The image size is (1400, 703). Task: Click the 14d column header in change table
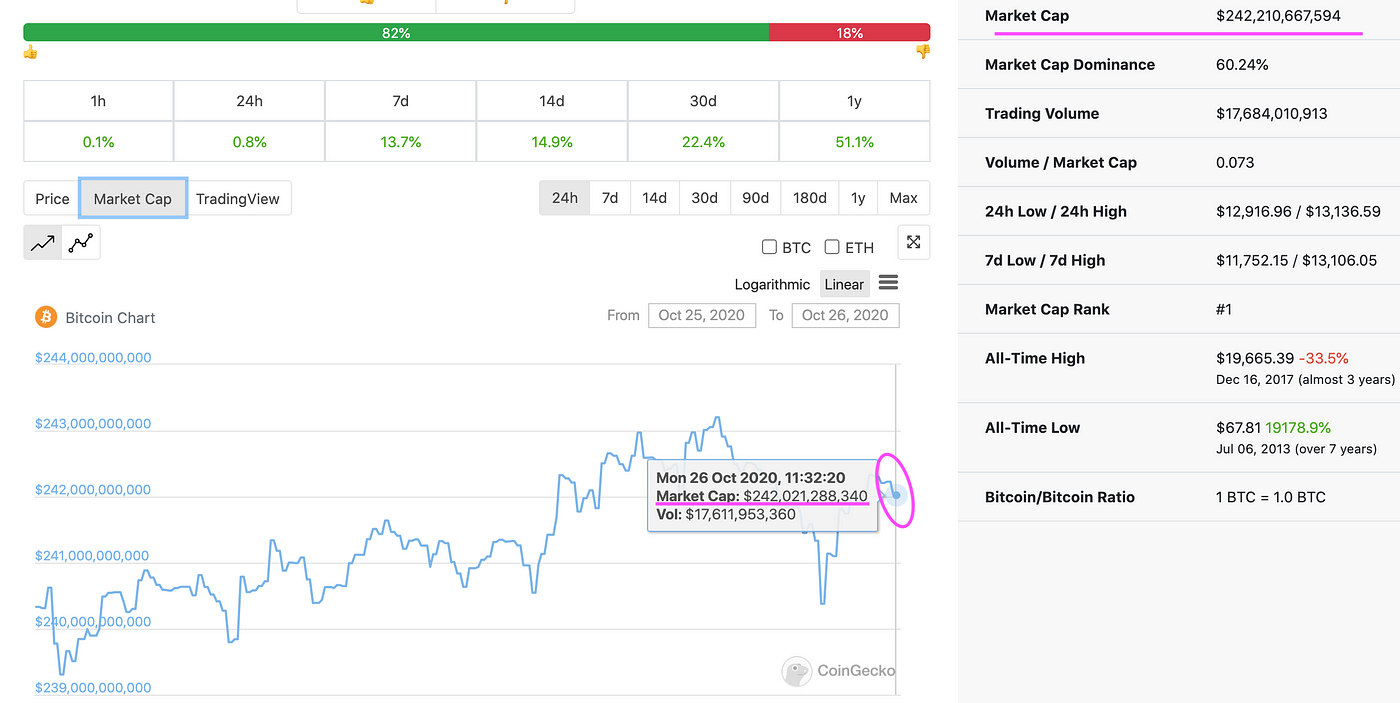(x=552, y=101)
